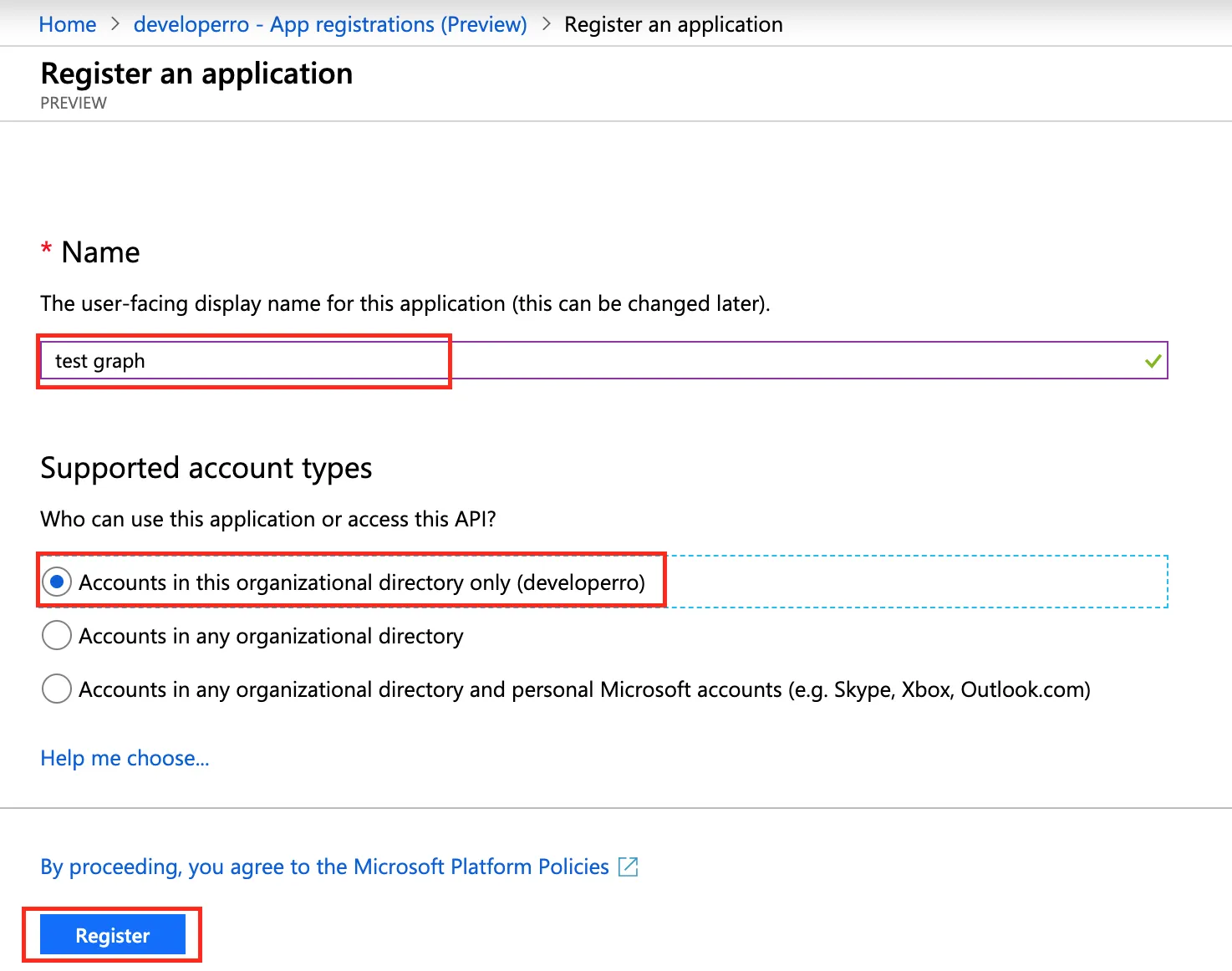Click the breadcrumb chevron after Home
Screen dimensions: 1232x971
(x=115, y=24)
